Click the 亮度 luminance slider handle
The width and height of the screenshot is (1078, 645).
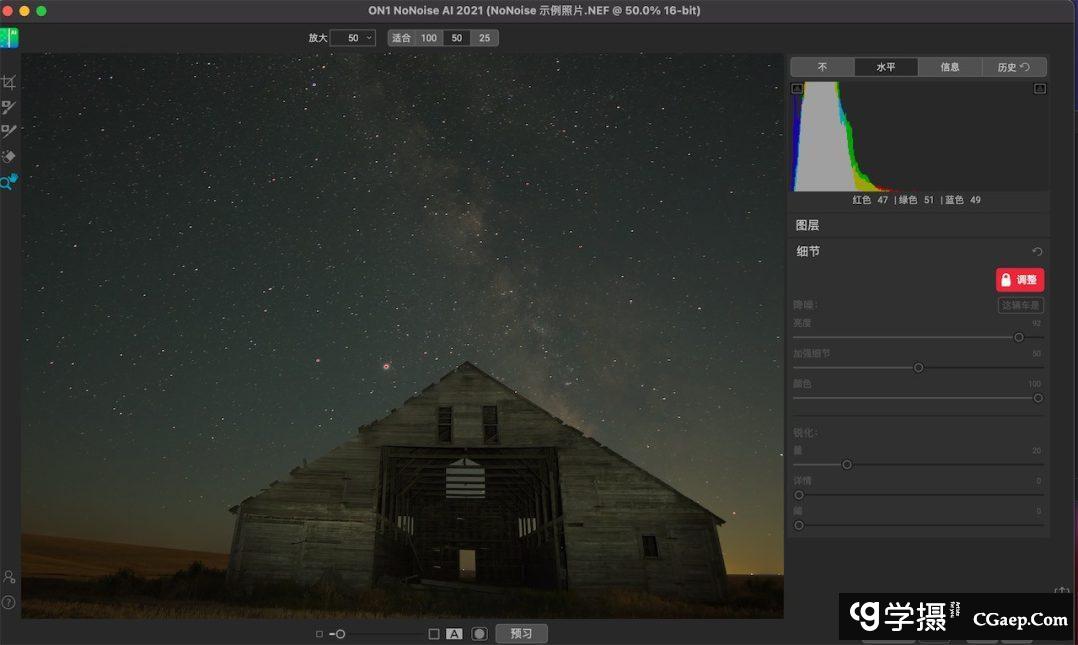pyautogui.click(x=1019, y=337)
